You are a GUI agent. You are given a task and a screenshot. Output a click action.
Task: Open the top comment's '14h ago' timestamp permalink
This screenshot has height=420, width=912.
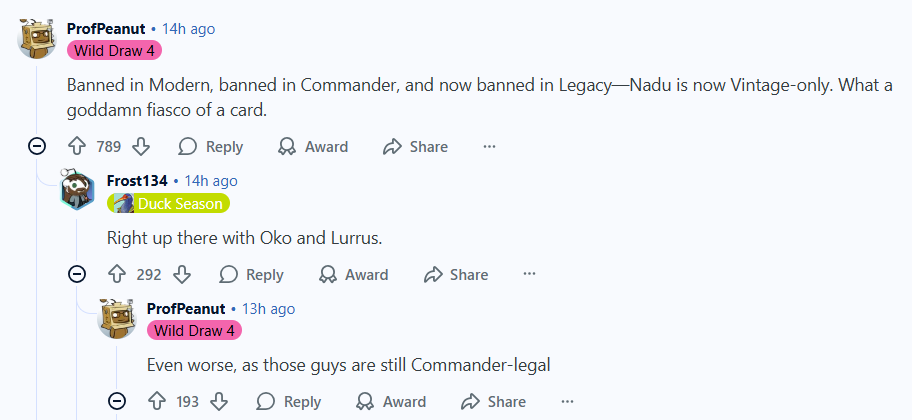(x=188, y=29)
